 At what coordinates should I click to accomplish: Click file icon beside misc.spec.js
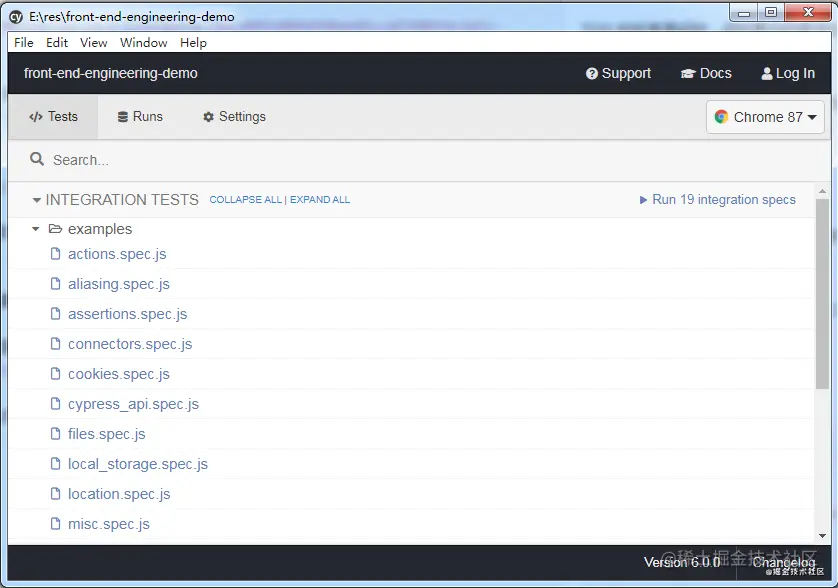[55, 523]
